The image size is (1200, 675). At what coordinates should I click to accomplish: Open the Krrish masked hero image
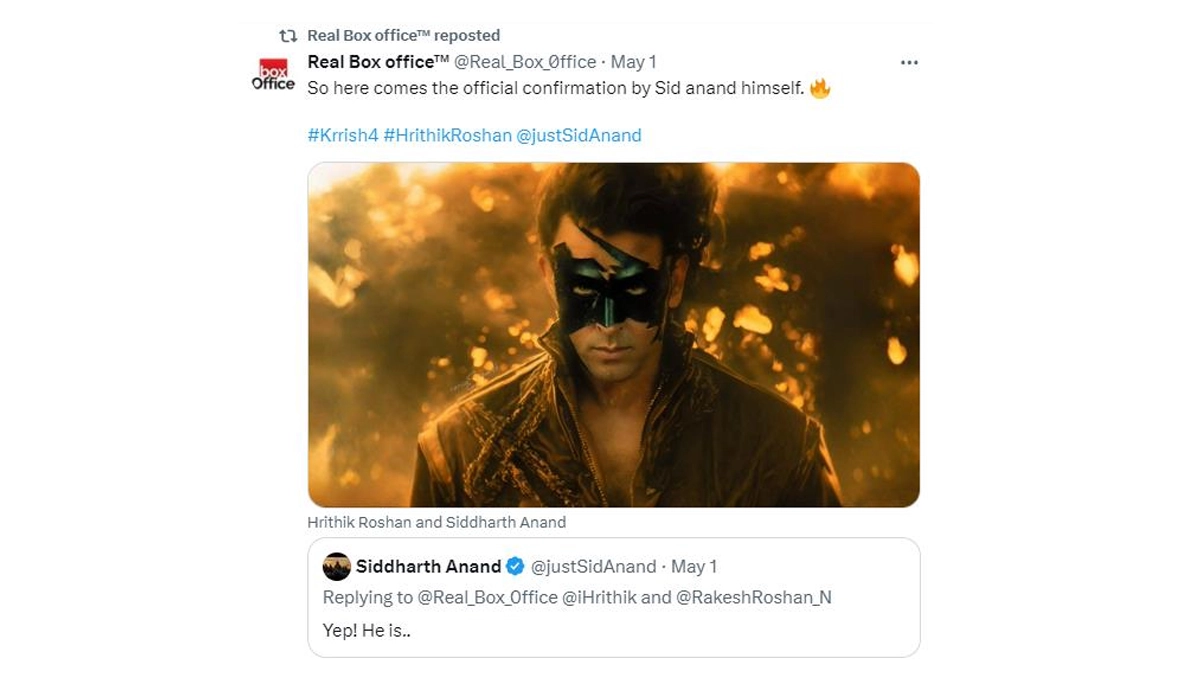click(613, 335)
